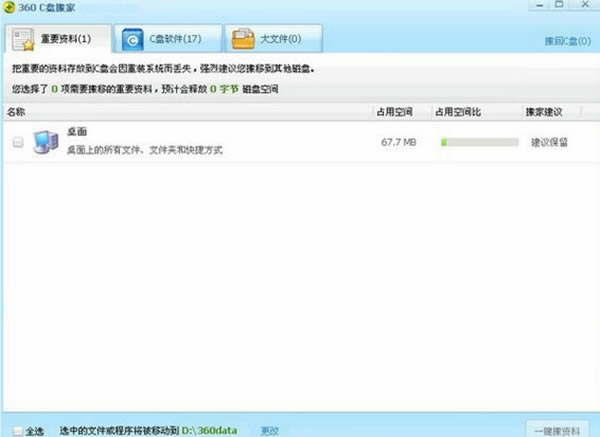This screenshot has width=600, height=437.
Task: Click the orange 大文件 folder icon
Action: [243, 39]
